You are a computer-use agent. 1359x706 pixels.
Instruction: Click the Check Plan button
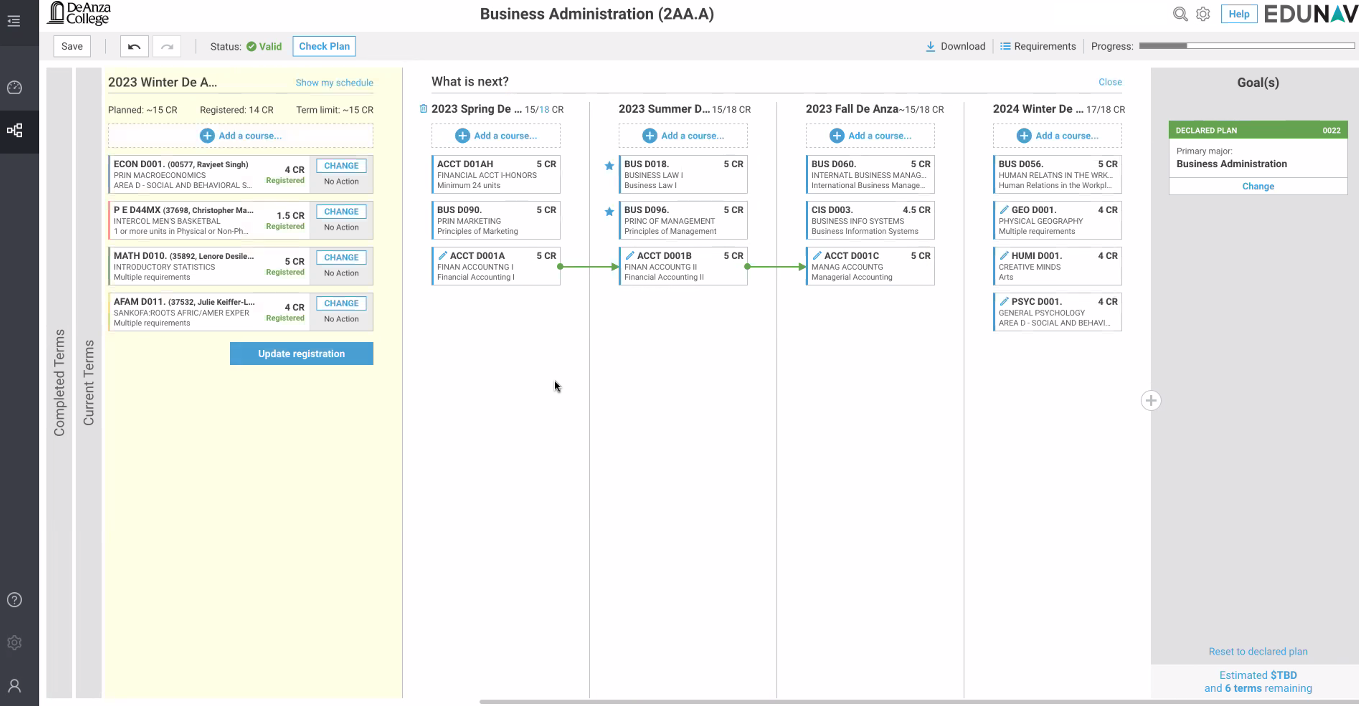pos(324,46)
